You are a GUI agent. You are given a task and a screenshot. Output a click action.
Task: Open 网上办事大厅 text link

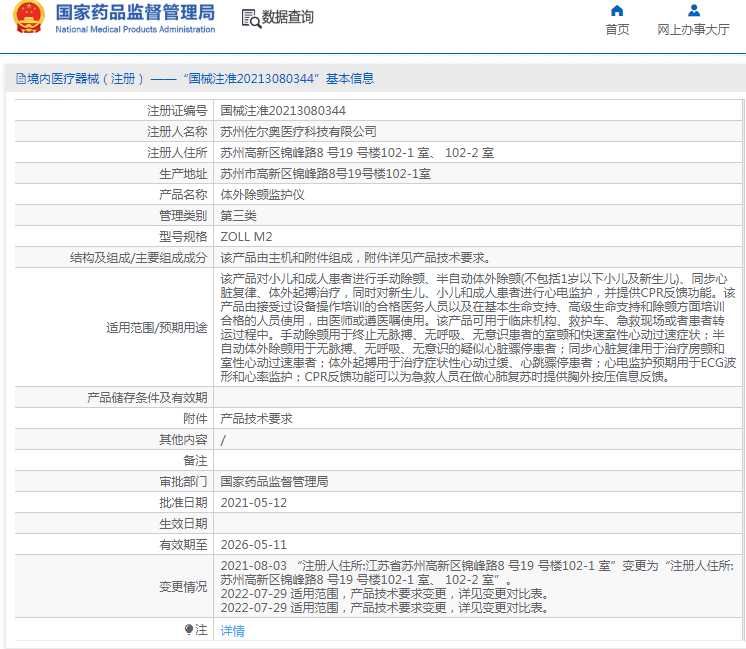pos(693,30)
